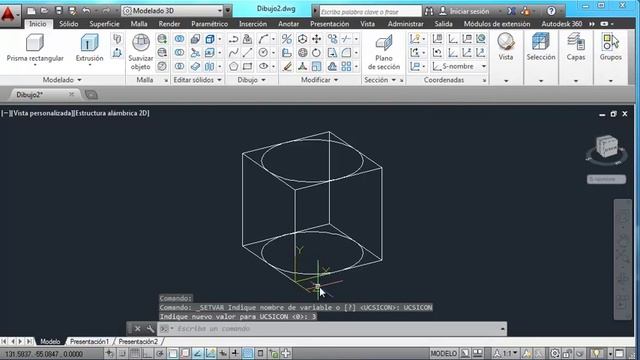Screen dimensions: 640x360
Task: Toggle the light bulb isolate objects button
Action: [596, 353]
